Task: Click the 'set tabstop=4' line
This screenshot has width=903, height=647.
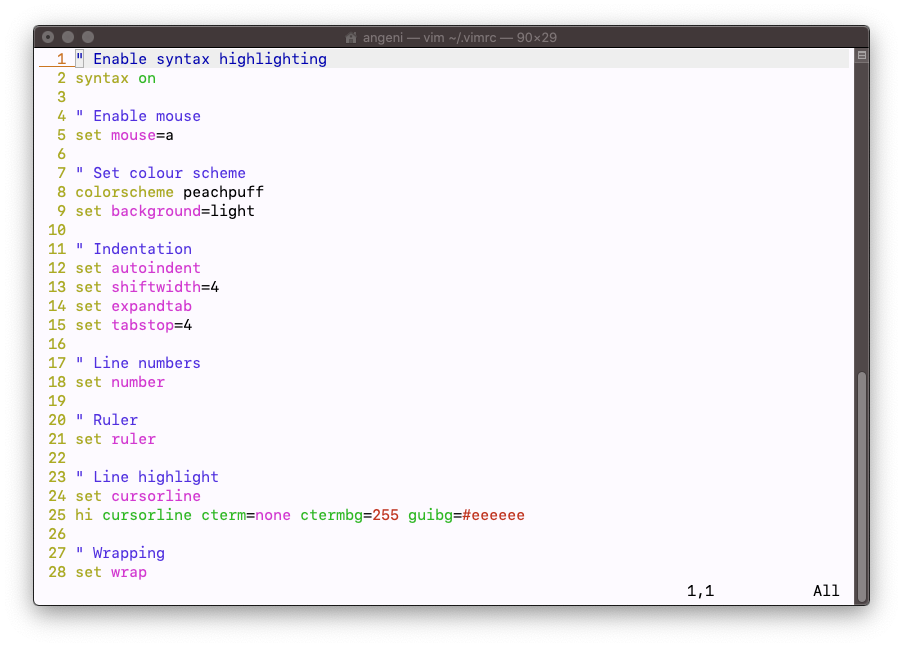Action: click(x=134, y=326)
